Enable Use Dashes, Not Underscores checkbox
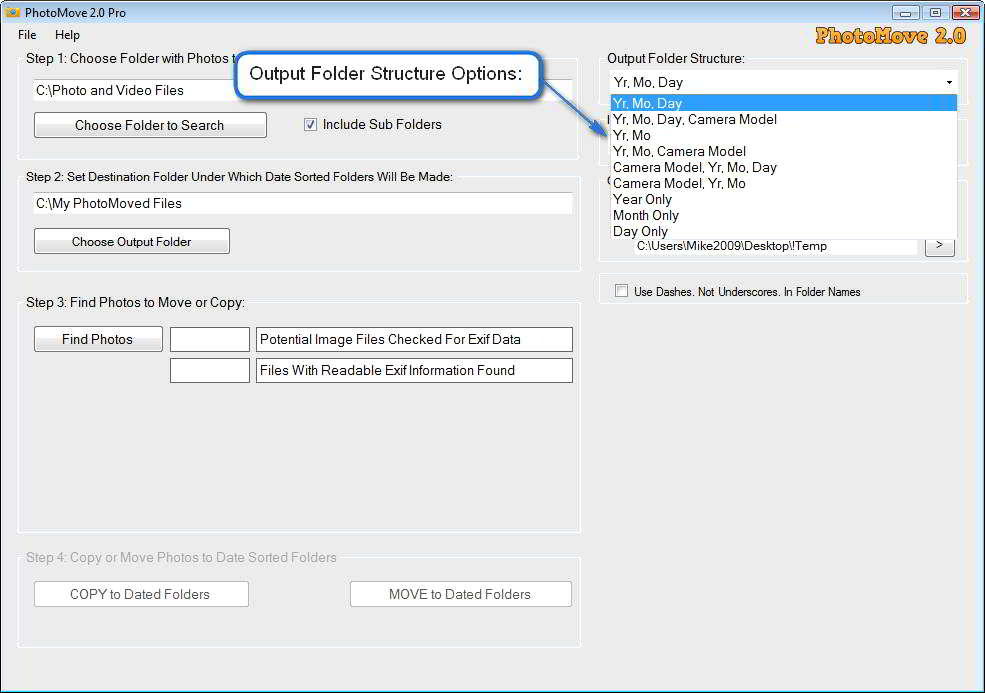The width and height of the screenshot is (985, 693). pyautogui.click(x=621, y=291)
